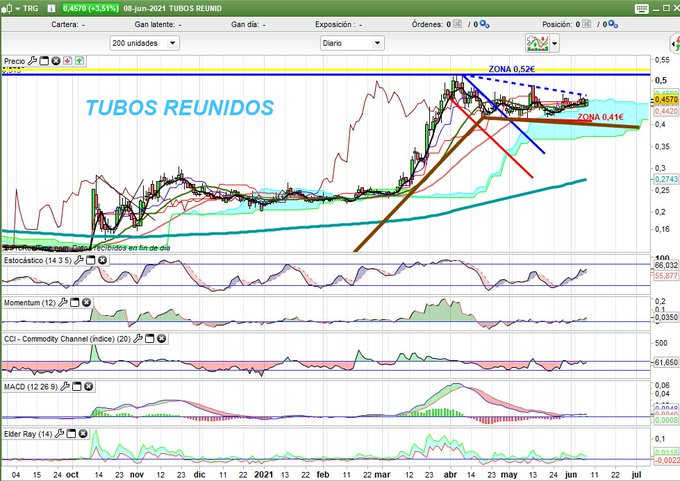This screenshot has height=481, width=680.
Task: Click the Gan día label
Action: click(x=245, y=25)
